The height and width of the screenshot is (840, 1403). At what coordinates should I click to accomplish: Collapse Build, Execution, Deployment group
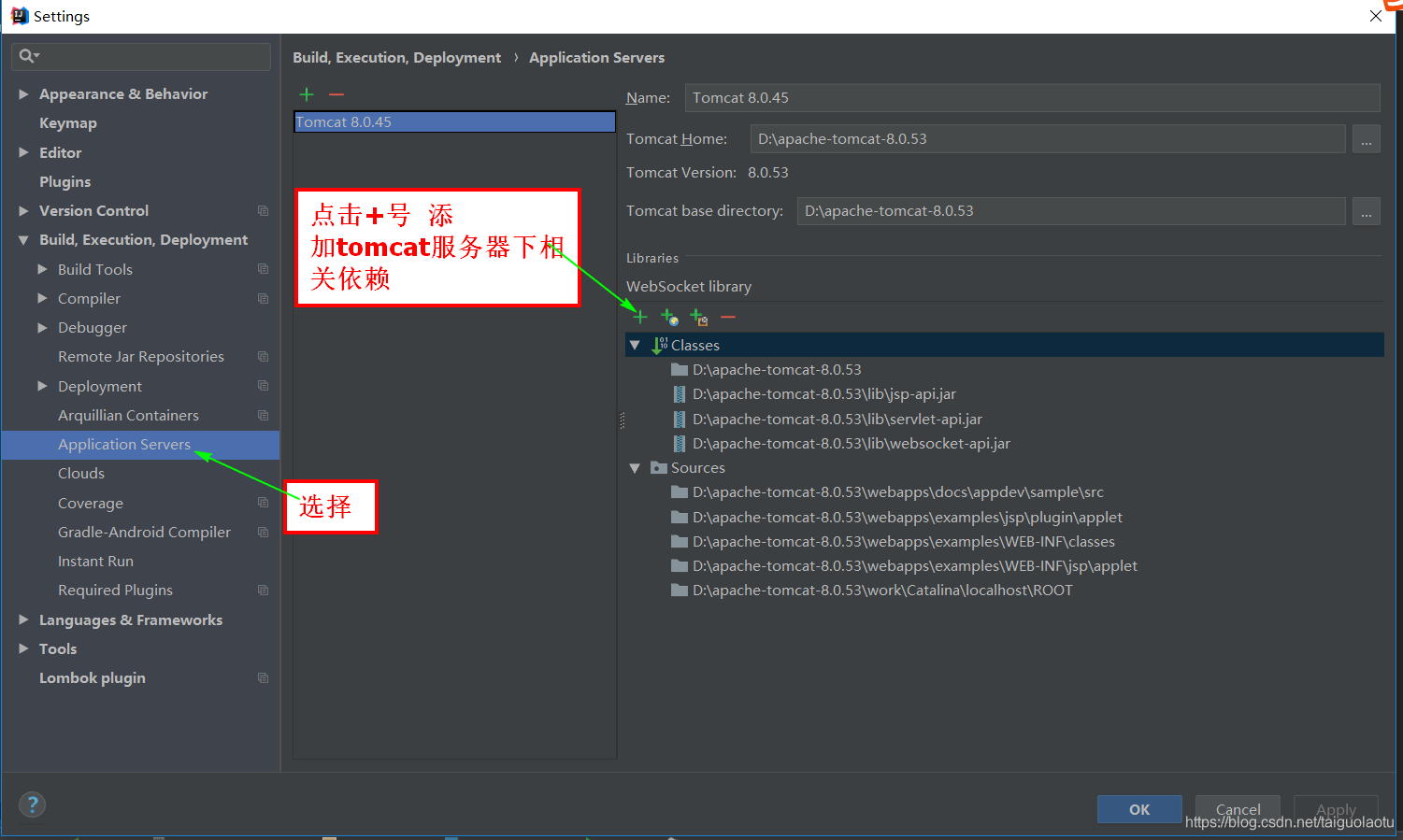[x=23, y=240]
